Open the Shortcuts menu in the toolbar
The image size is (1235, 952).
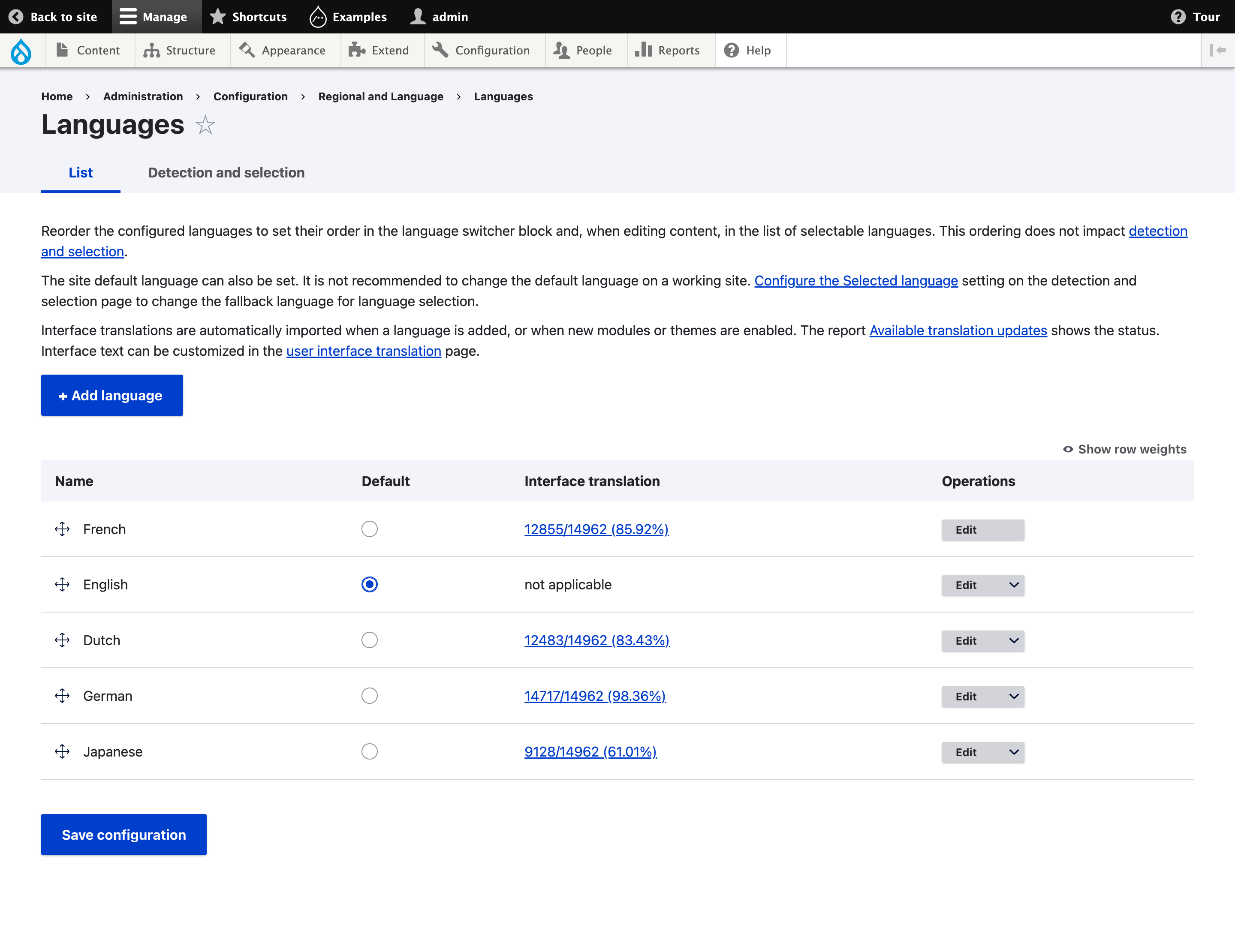249,16
